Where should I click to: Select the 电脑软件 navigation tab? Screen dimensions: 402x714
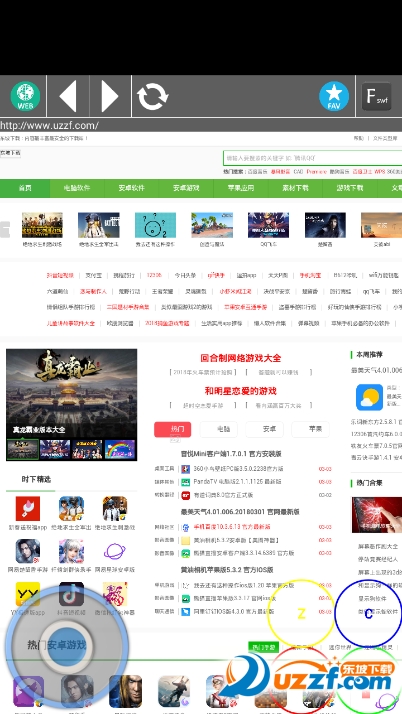pos(77,188)
